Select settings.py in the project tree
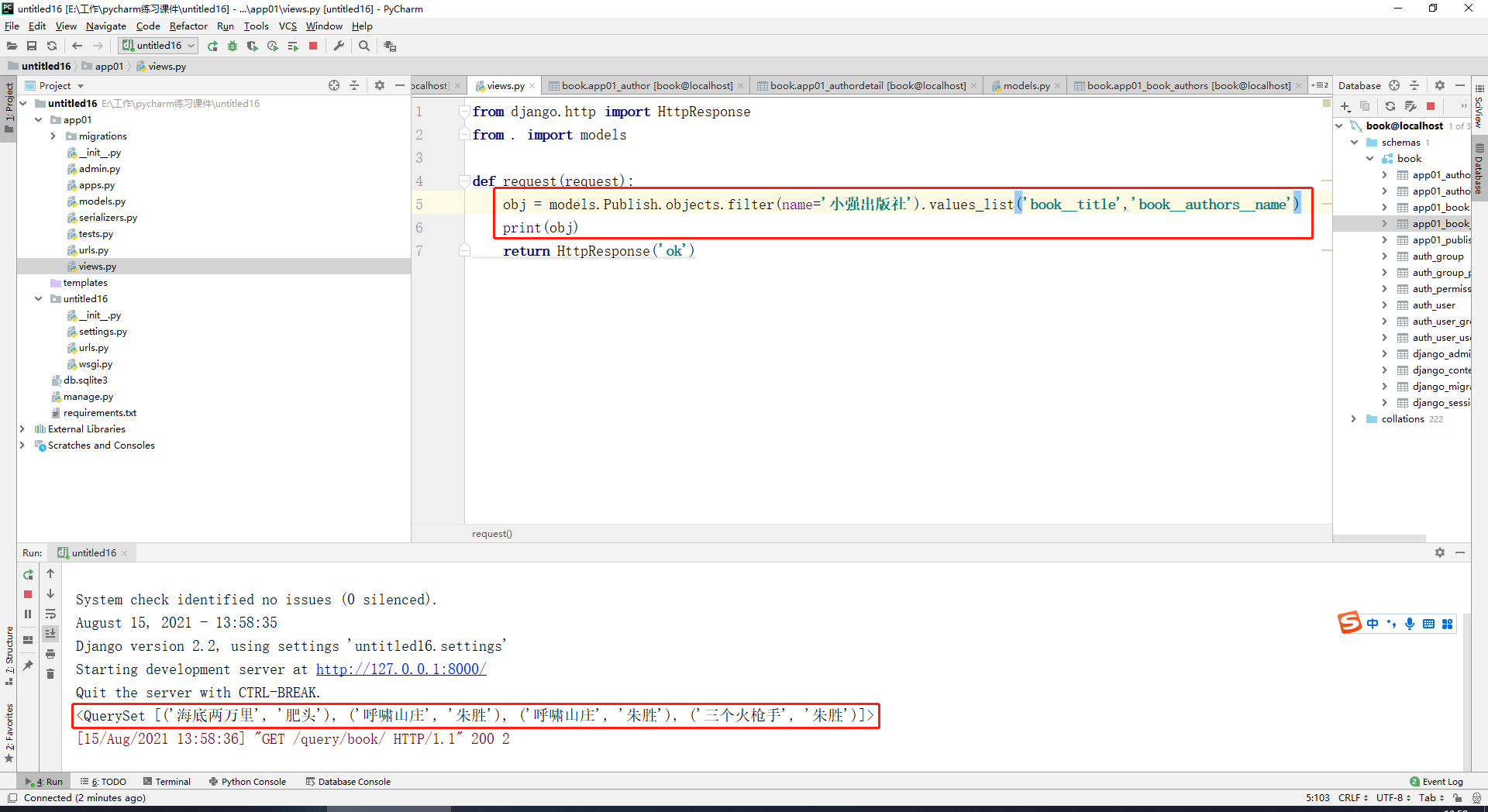This screenshot has height=812, width=1488. tap(102, 332)
